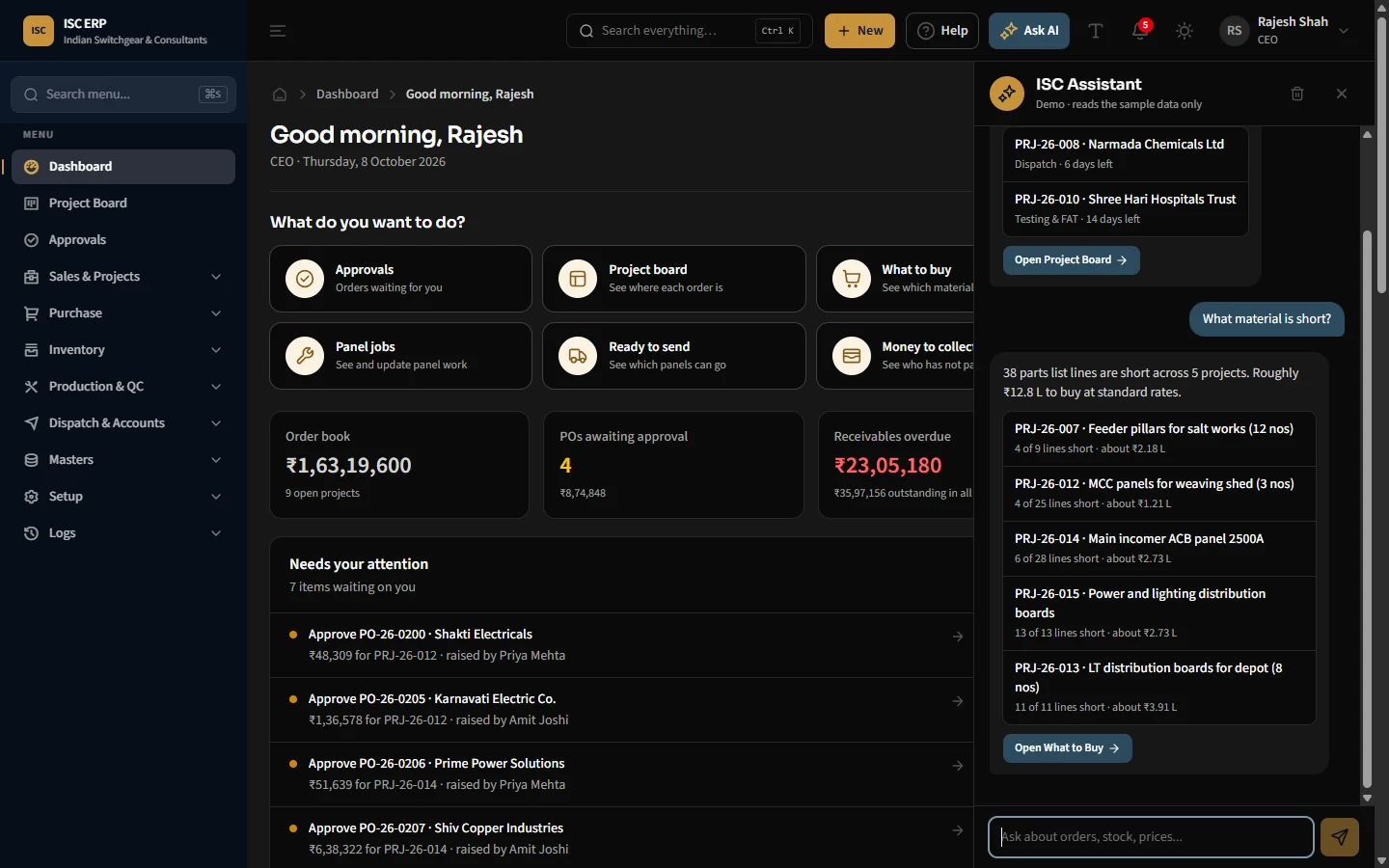Click the Approvals checkmark circle icon card
This screenshot has width=1389, height=868.
(x=305, y=279)
